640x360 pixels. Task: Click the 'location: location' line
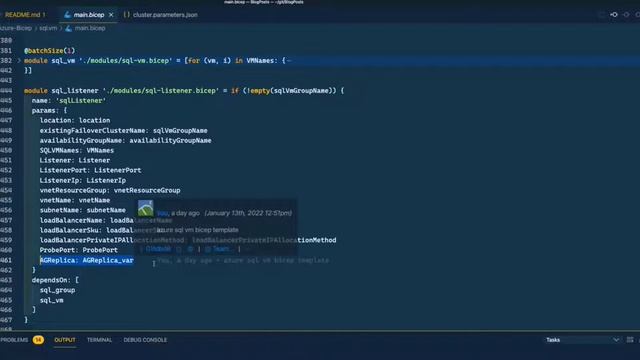pyautogui.click(x=75, y=120)
